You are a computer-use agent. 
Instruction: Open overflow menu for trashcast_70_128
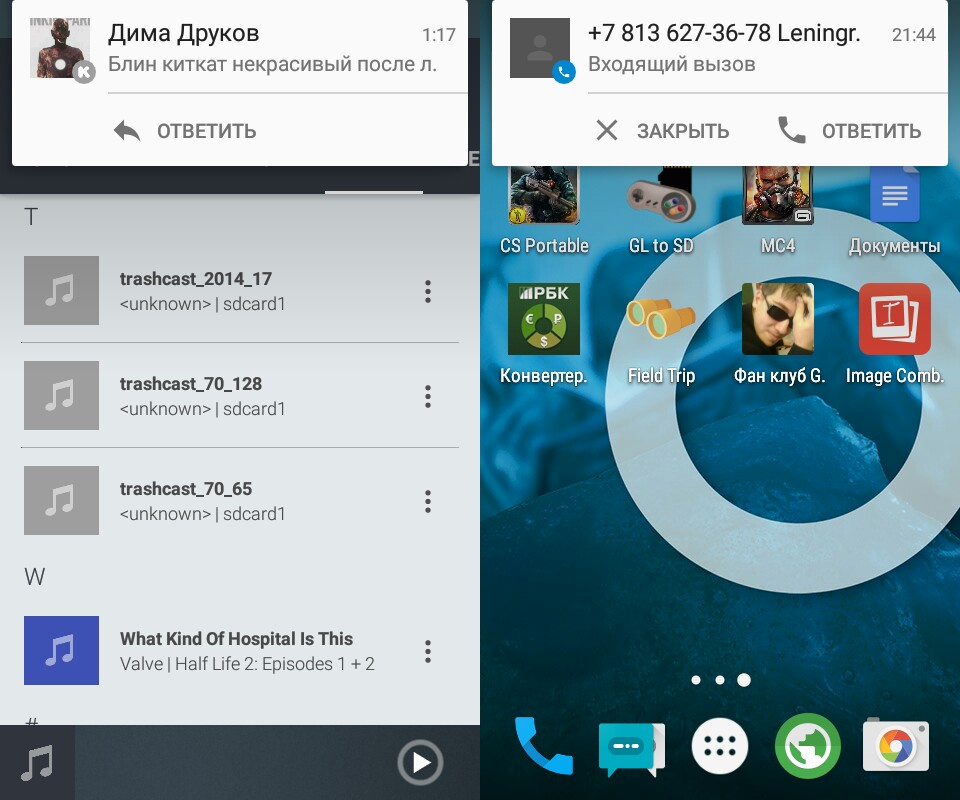428,396
